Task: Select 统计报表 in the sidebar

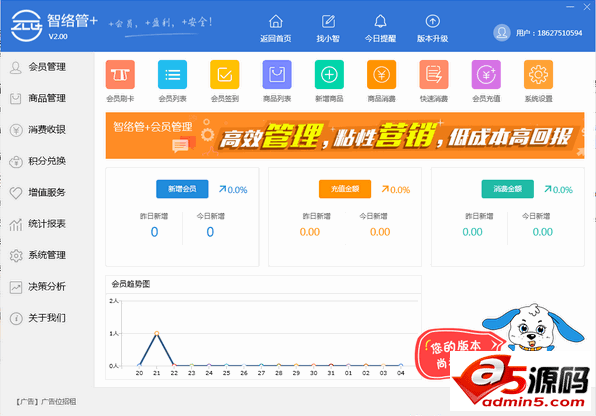Action: pos(47,224)
